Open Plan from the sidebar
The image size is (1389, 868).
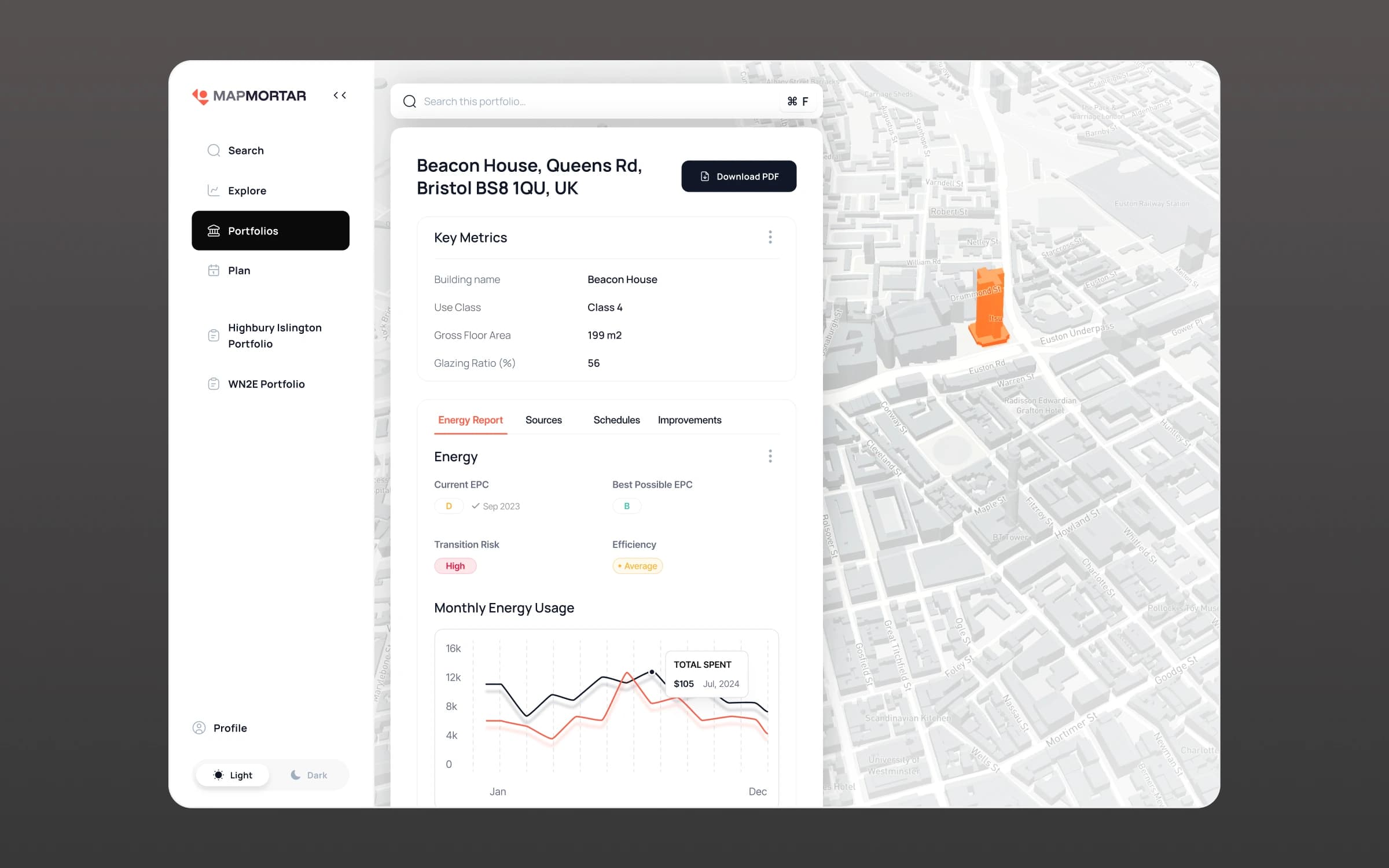(x=270, y=270)
